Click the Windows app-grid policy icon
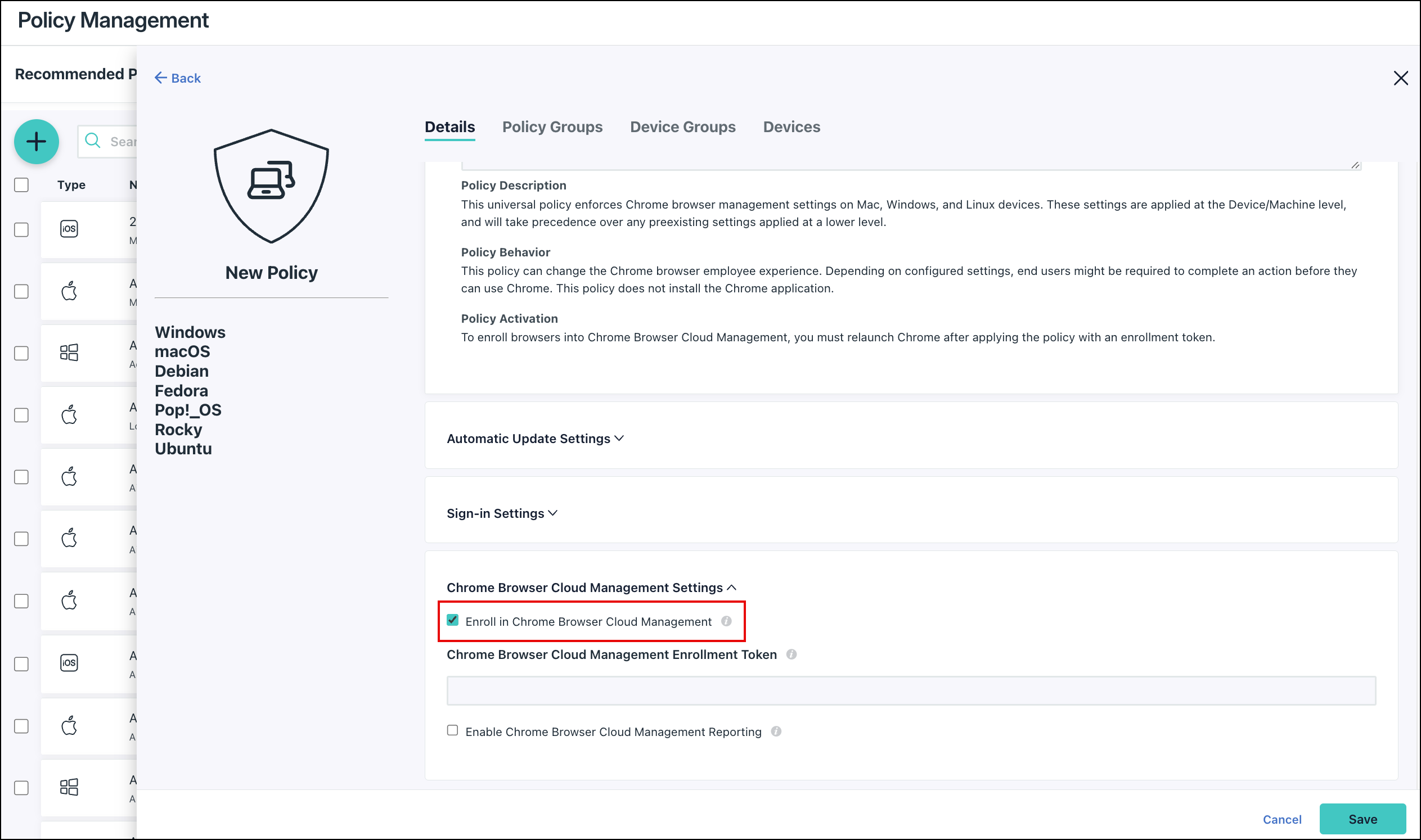 [69, 352]
